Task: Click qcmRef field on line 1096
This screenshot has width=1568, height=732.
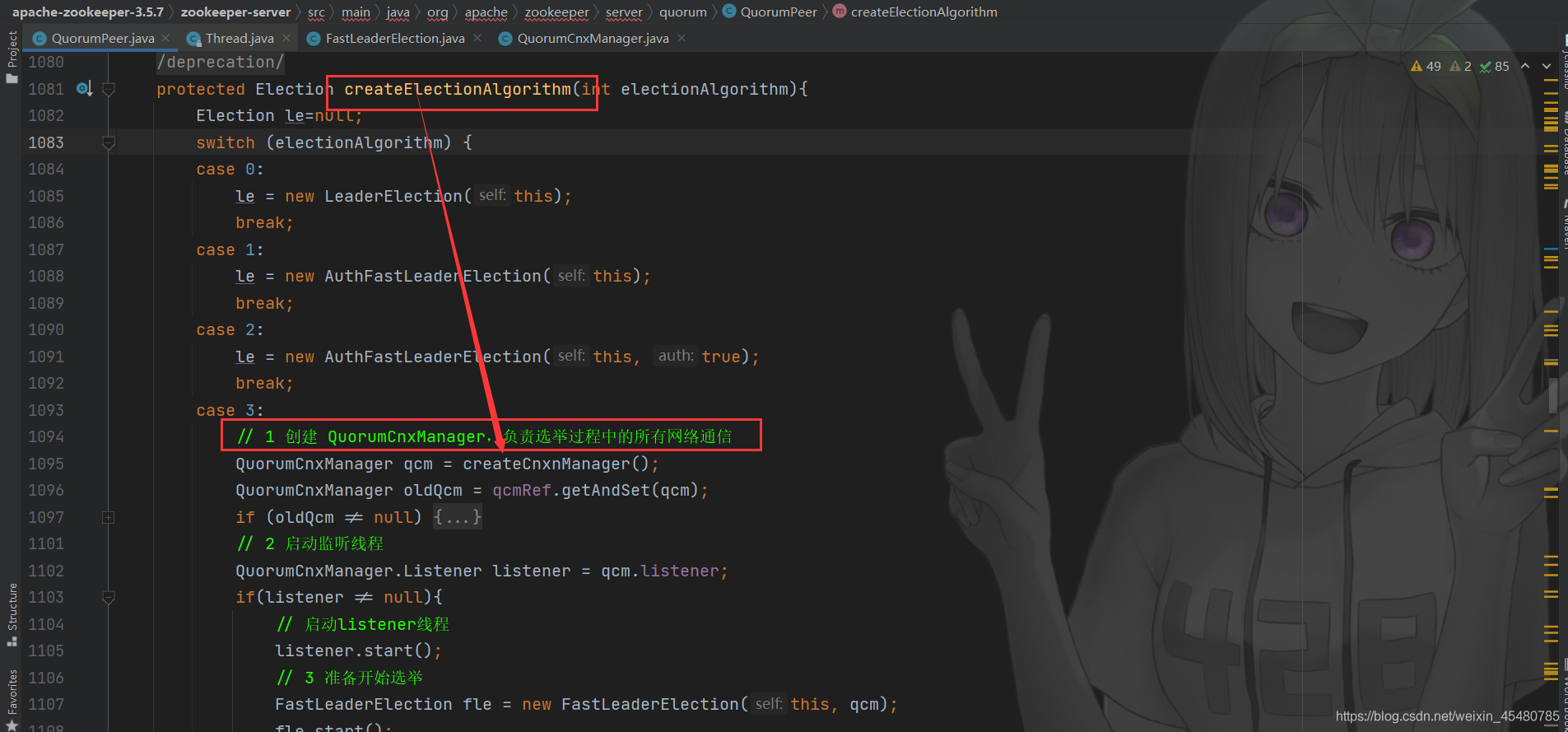Action: pos(522,490)
